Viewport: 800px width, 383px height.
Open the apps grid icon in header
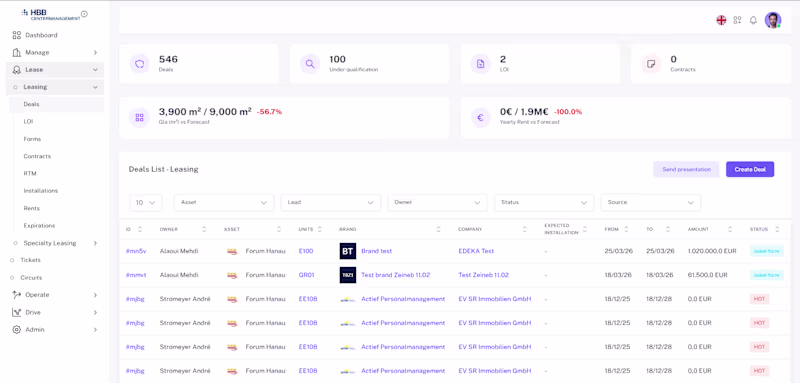tap(737, 20)
